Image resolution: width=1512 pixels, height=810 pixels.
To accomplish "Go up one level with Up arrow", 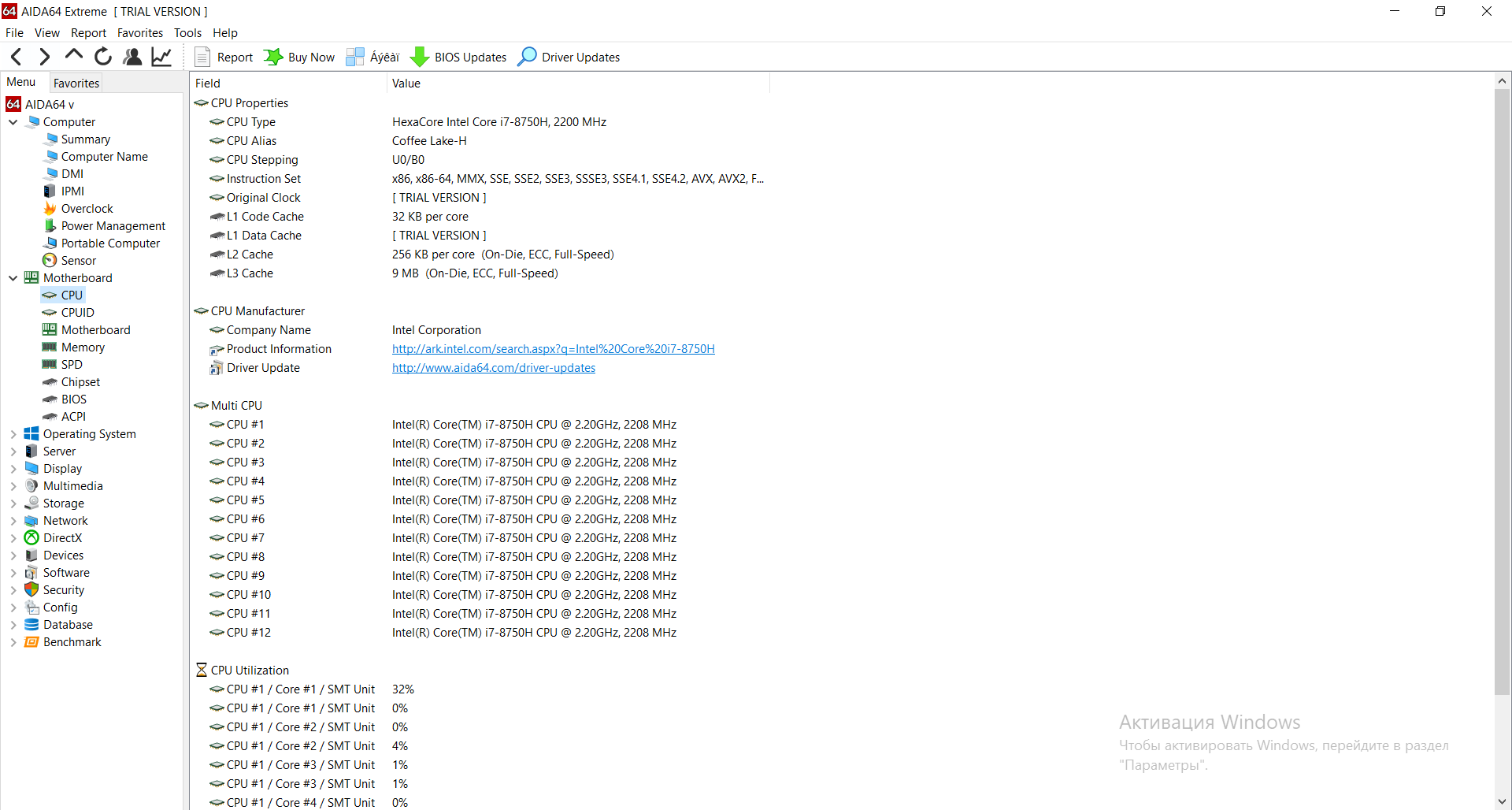I will click(x=74, y=55).
